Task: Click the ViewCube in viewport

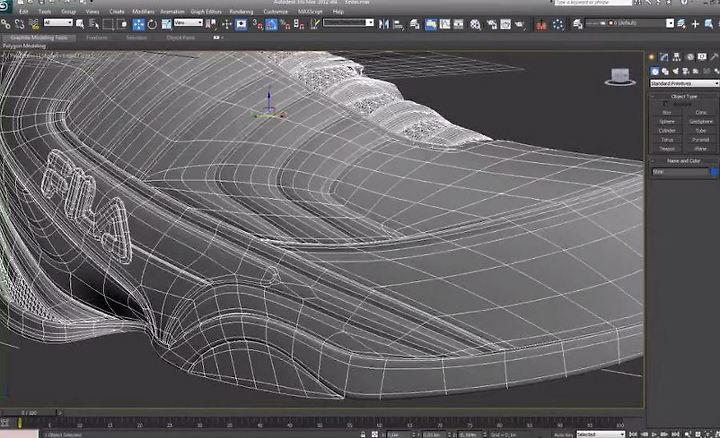Action: [620, 77]
